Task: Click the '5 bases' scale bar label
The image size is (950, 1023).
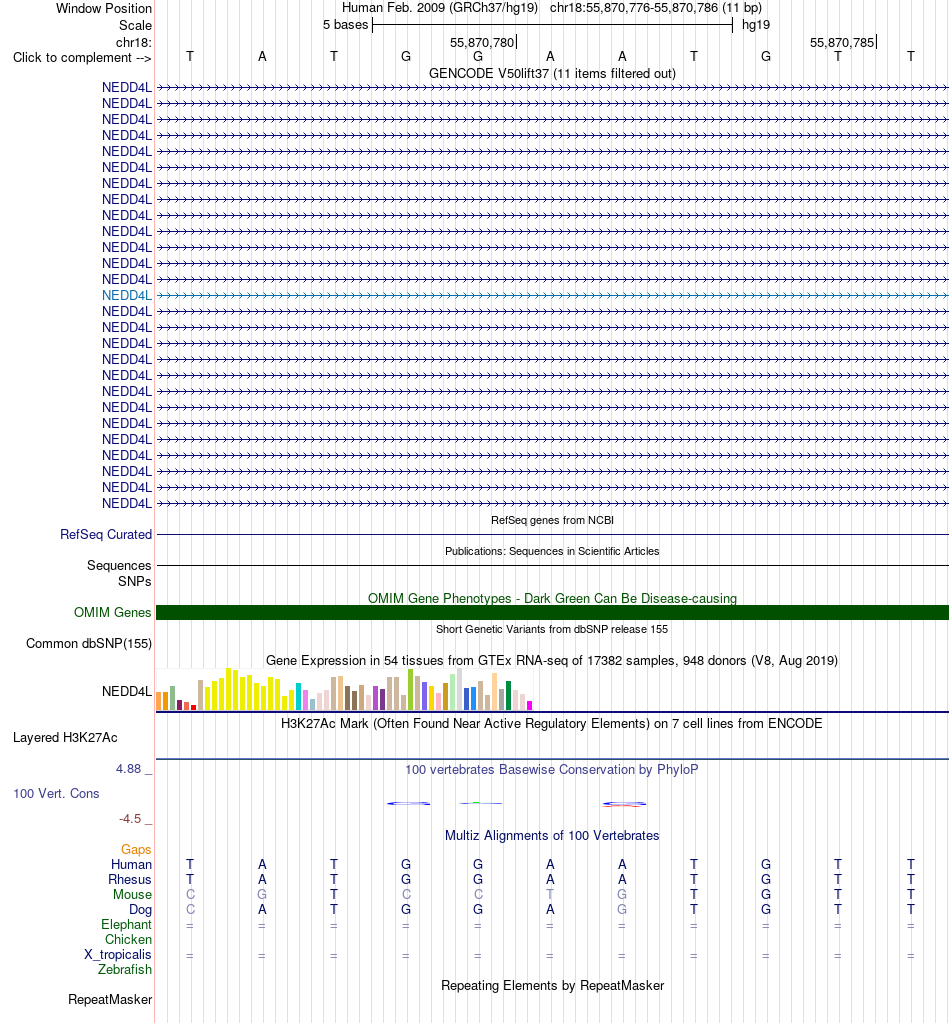Action: click(x=346, y=25)
